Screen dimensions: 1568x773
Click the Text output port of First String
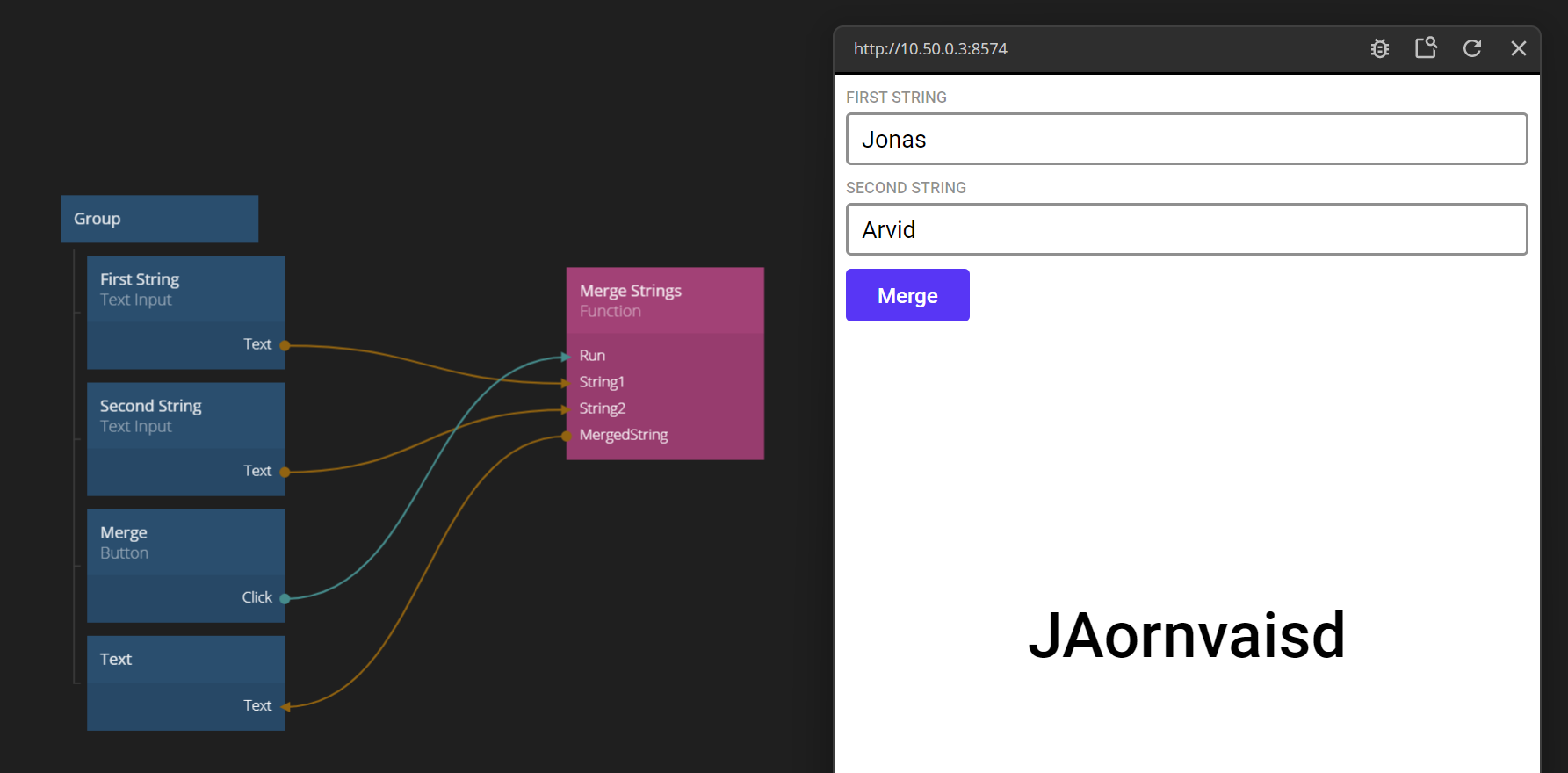(285, 345)
